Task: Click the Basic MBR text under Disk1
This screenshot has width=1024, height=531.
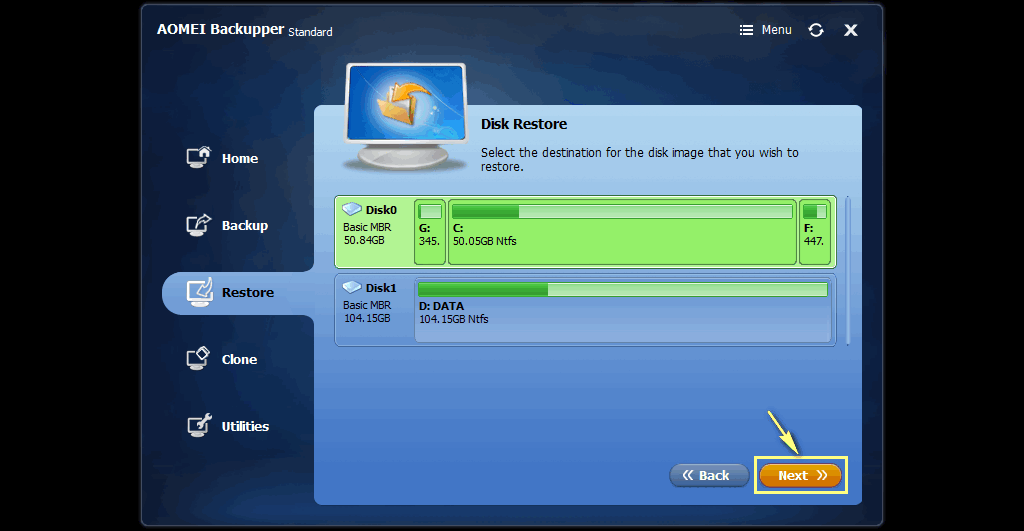Action: 367,305
